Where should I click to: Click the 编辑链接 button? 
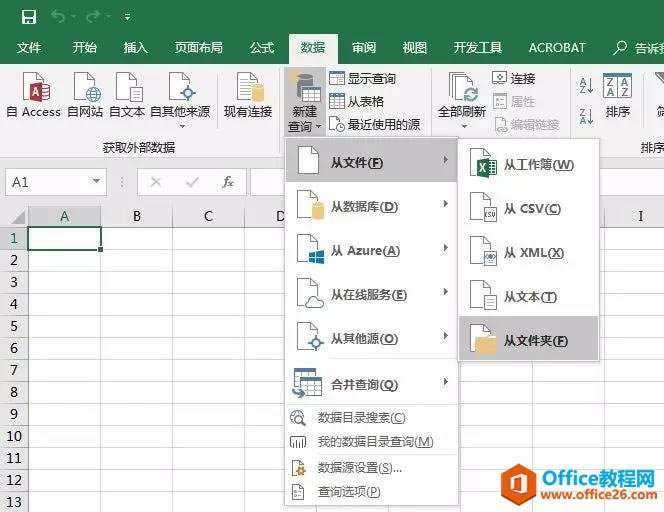pyautogui.click(x=527, y=124)
